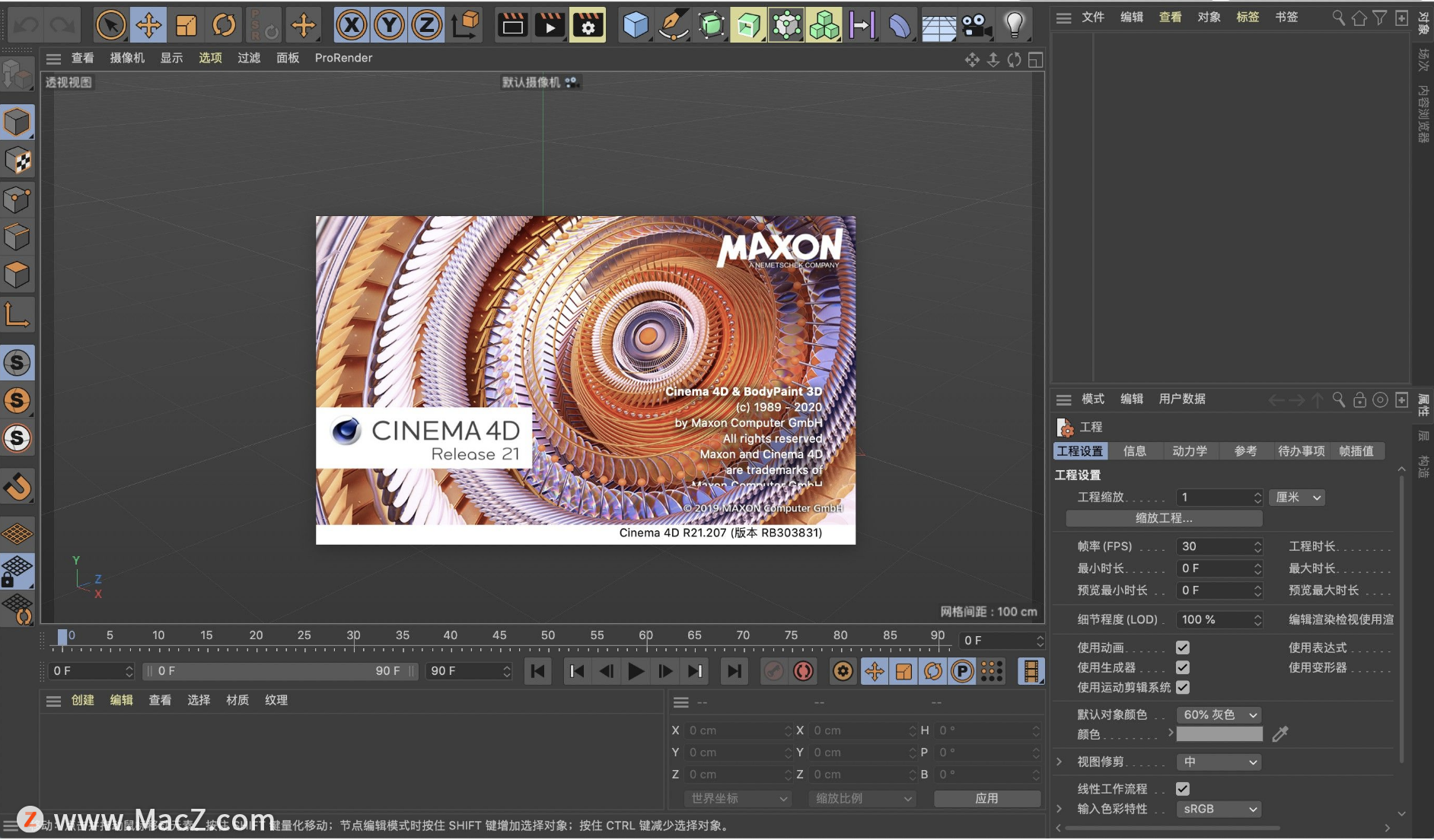The width and height of the screenshot is (1434, 840).
Task: Open the viewport ProRender menu
Action: (x=343, y=58)
